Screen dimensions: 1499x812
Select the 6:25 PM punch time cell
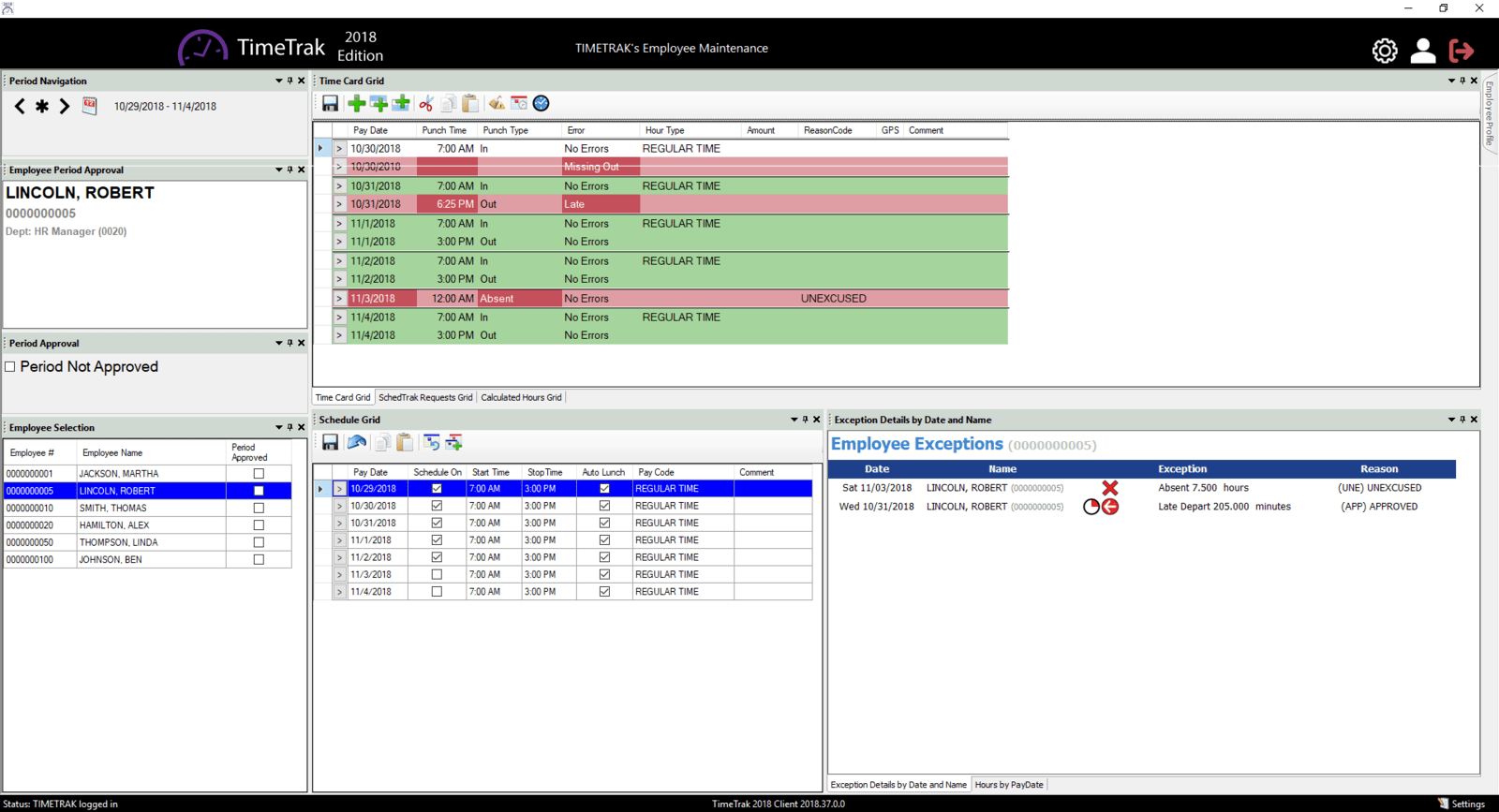[x=447, y=204]
